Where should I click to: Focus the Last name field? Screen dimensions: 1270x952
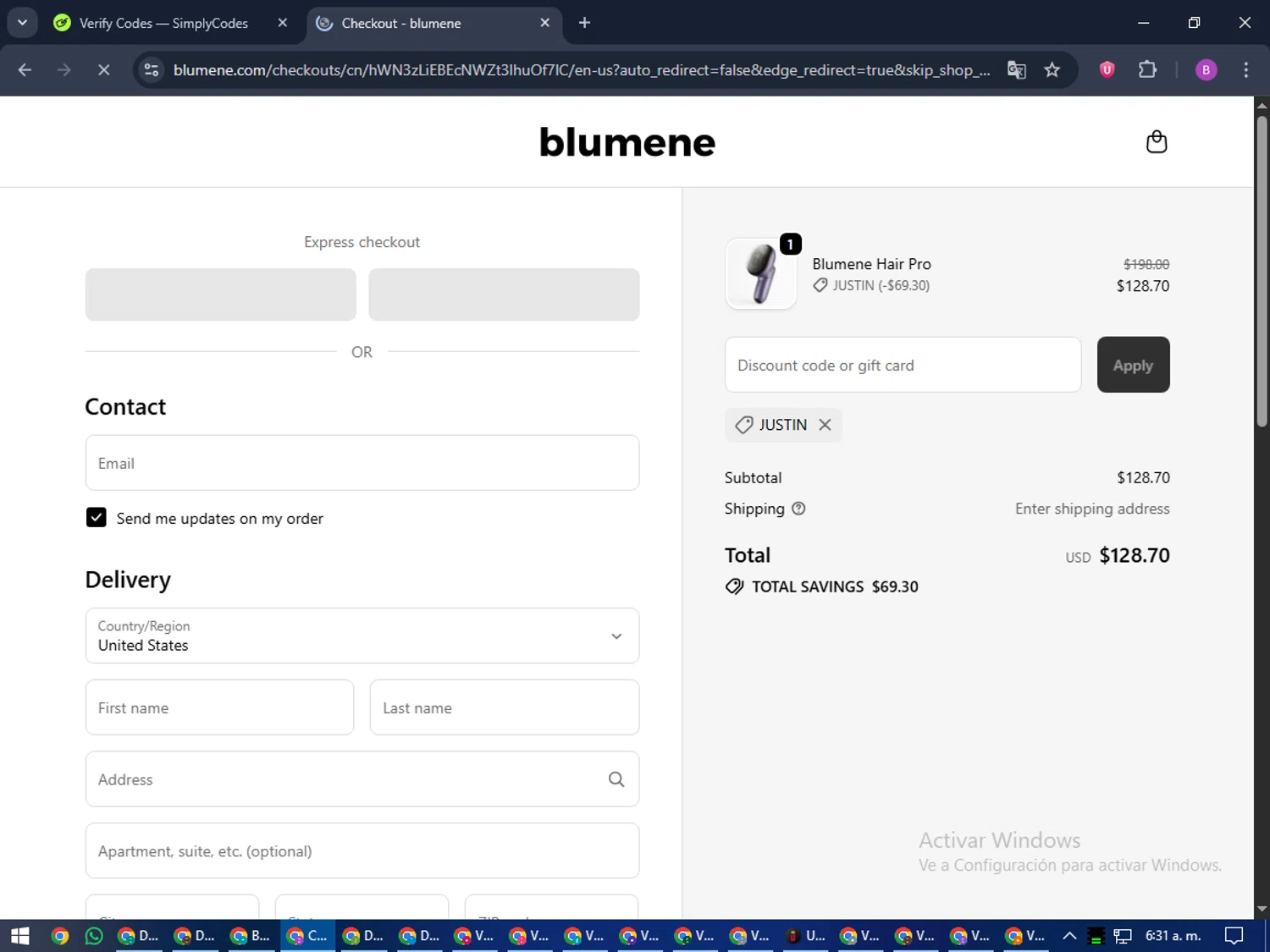pos(505,707)
